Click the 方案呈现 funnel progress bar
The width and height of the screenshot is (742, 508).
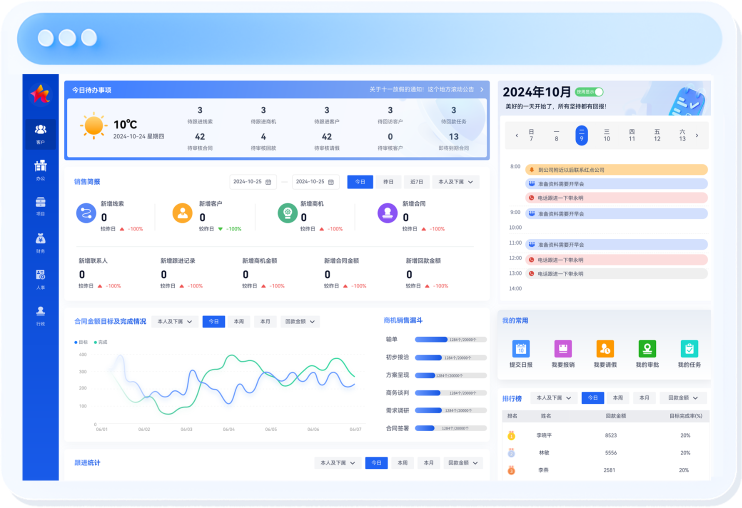(450, 376)
